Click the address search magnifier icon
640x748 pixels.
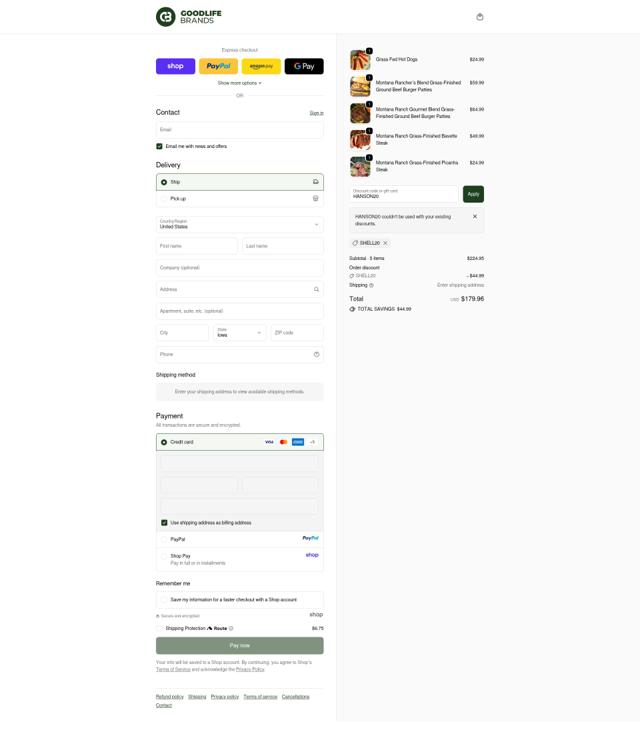point(316,289)
